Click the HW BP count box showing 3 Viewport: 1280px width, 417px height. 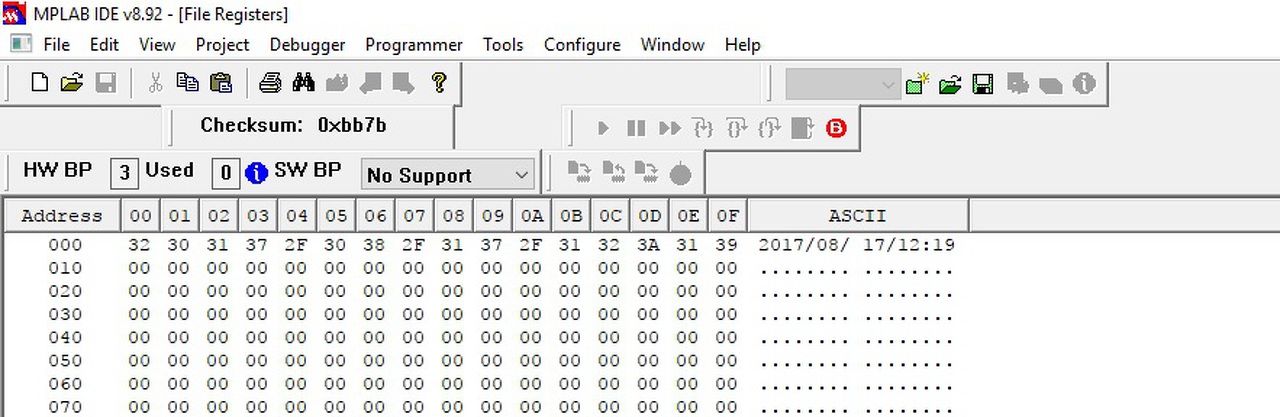[x=124, y=173]
